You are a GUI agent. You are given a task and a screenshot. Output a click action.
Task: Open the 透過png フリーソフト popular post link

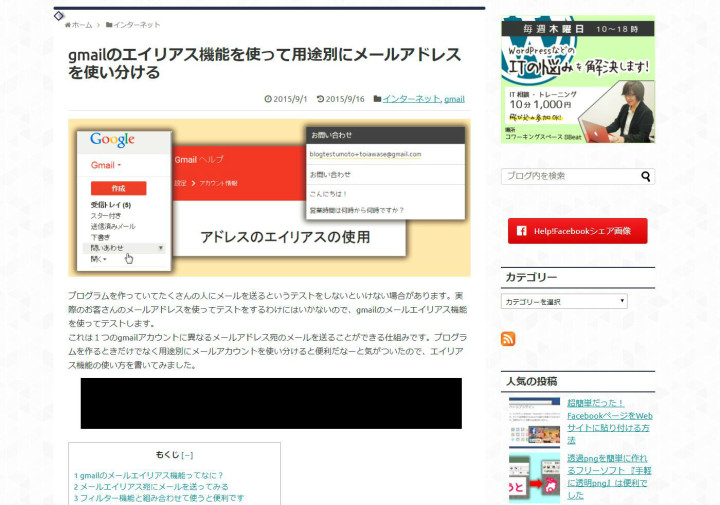tap(609, 477)
